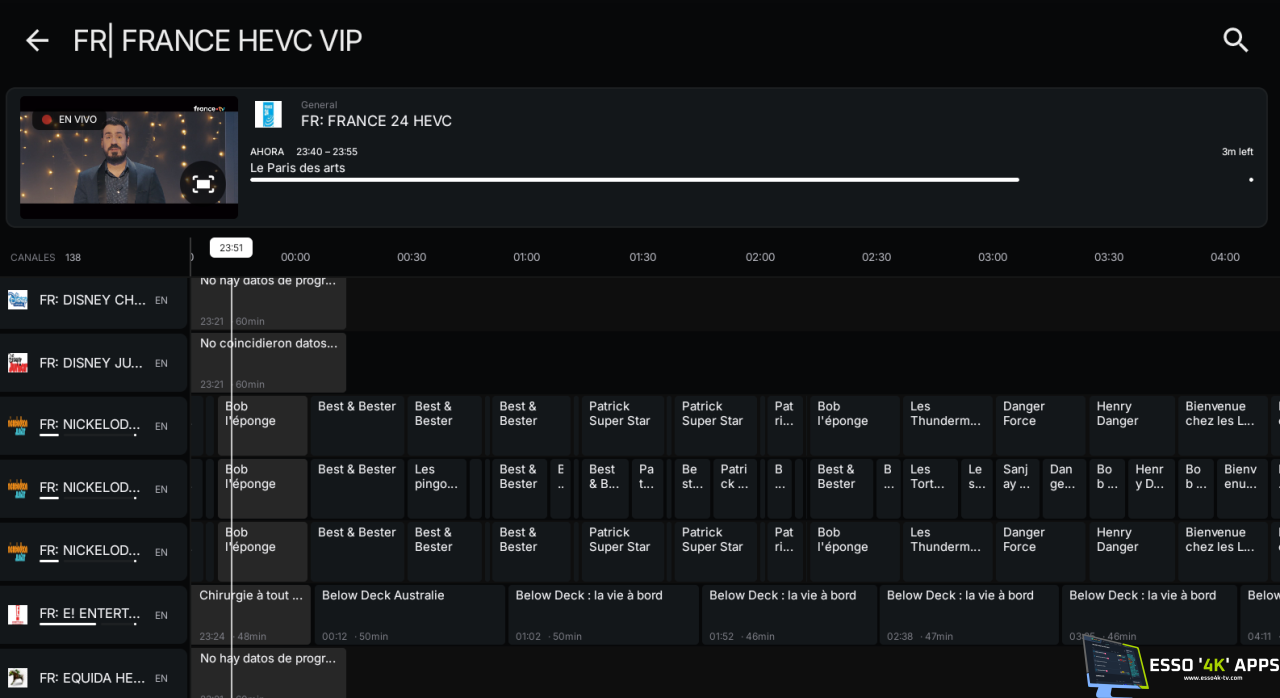Select the Les Tort... program cell
This screenshot has height=698, width=1280.
(x=930, y=488)
